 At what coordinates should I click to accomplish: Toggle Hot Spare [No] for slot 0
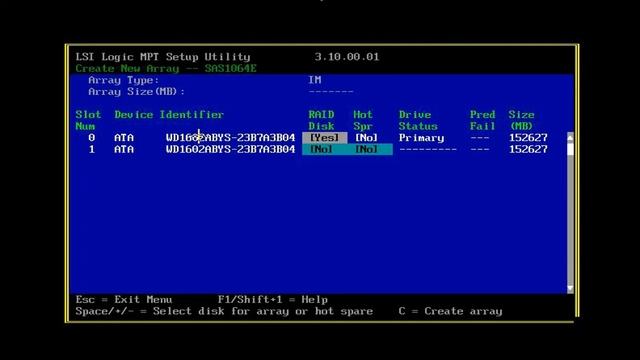366,138
